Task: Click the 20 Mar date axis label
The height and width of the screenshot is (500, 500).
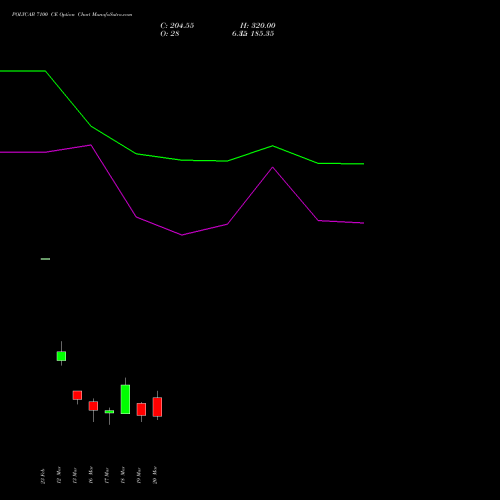Action: 155,475
